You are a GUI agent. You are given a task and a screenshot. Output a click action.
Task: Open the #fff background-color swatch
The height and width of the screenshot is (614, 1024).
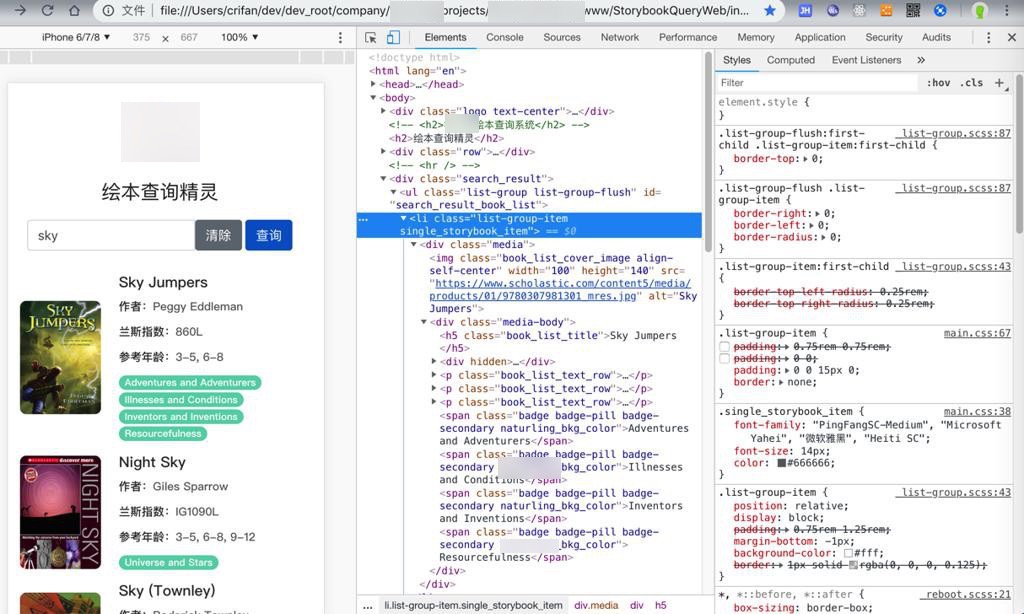tap(848, 553)
